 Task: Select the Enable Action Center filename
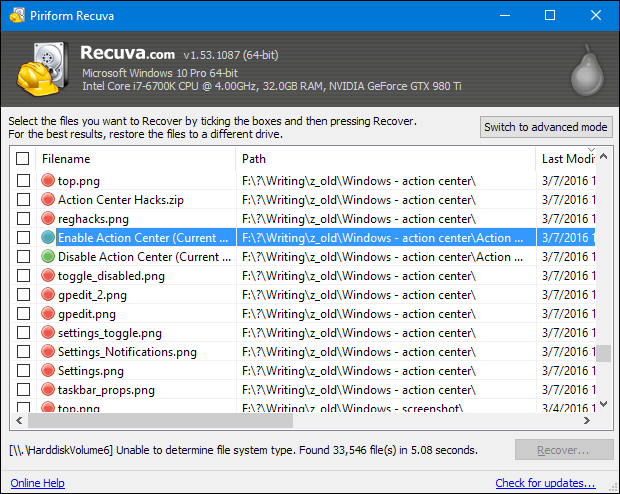[143, 238]
